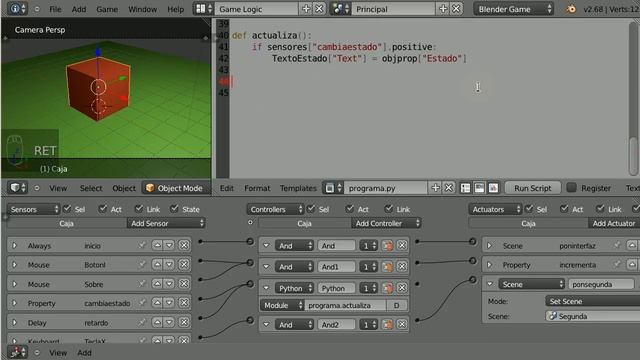Viewport: 640px width, 360px height.
Task: Pin the Property incrementa actuator
Action: 617,264
